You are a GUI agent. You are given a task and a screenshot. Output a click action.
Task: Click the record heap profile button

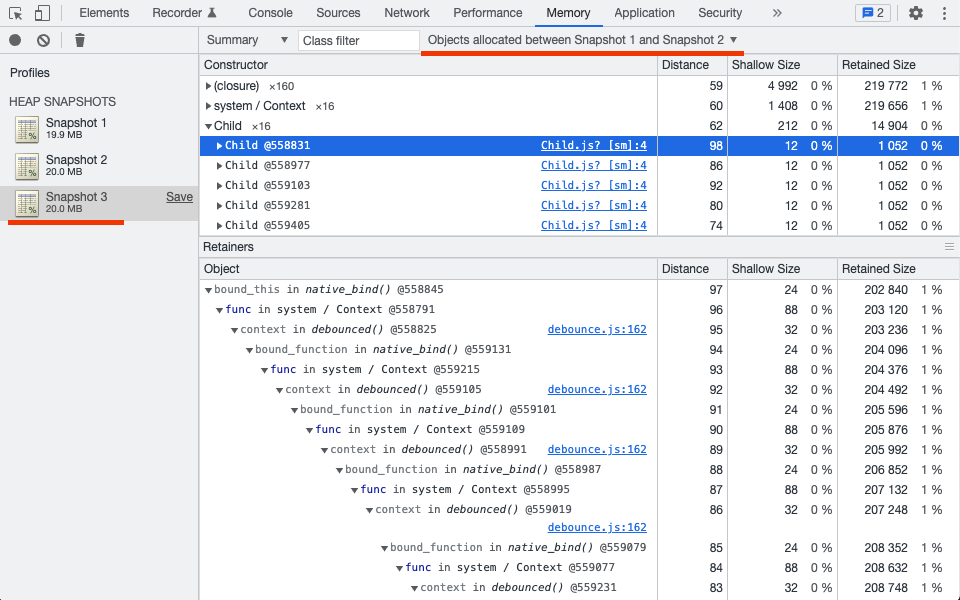coord(15,40)
